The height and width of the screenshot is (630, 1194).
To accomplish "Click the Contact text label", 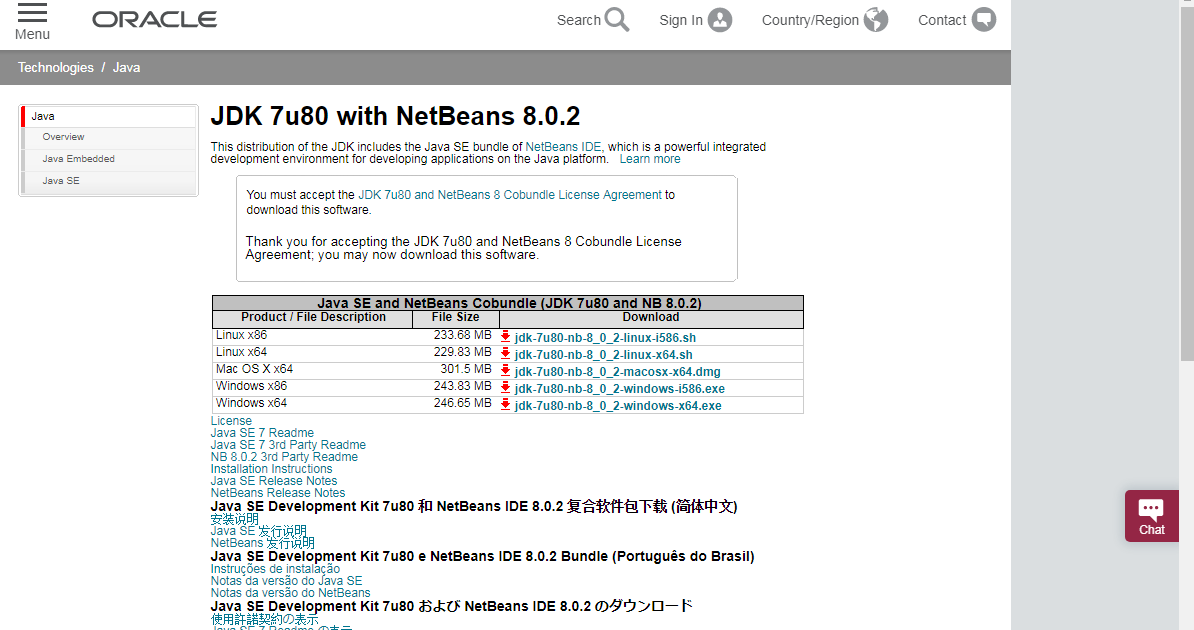I will tap(942, 21).
